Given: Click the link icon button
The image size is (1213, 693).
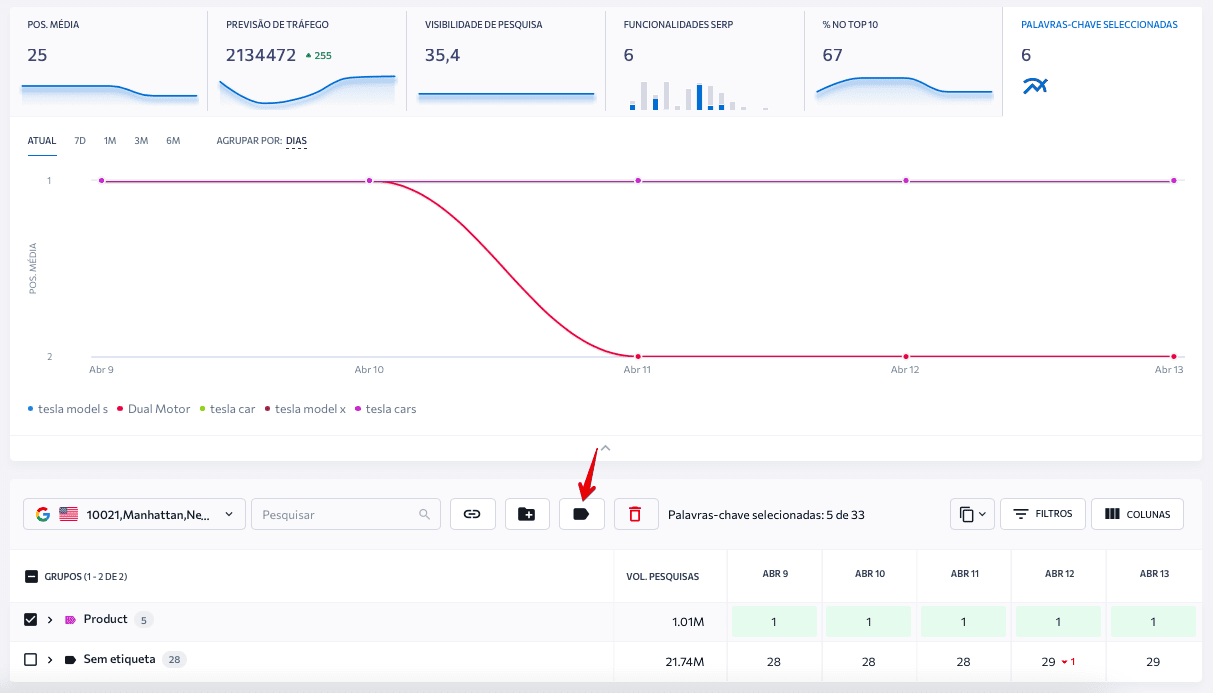Looking at the screenshot, I should (x=472, y=514).
